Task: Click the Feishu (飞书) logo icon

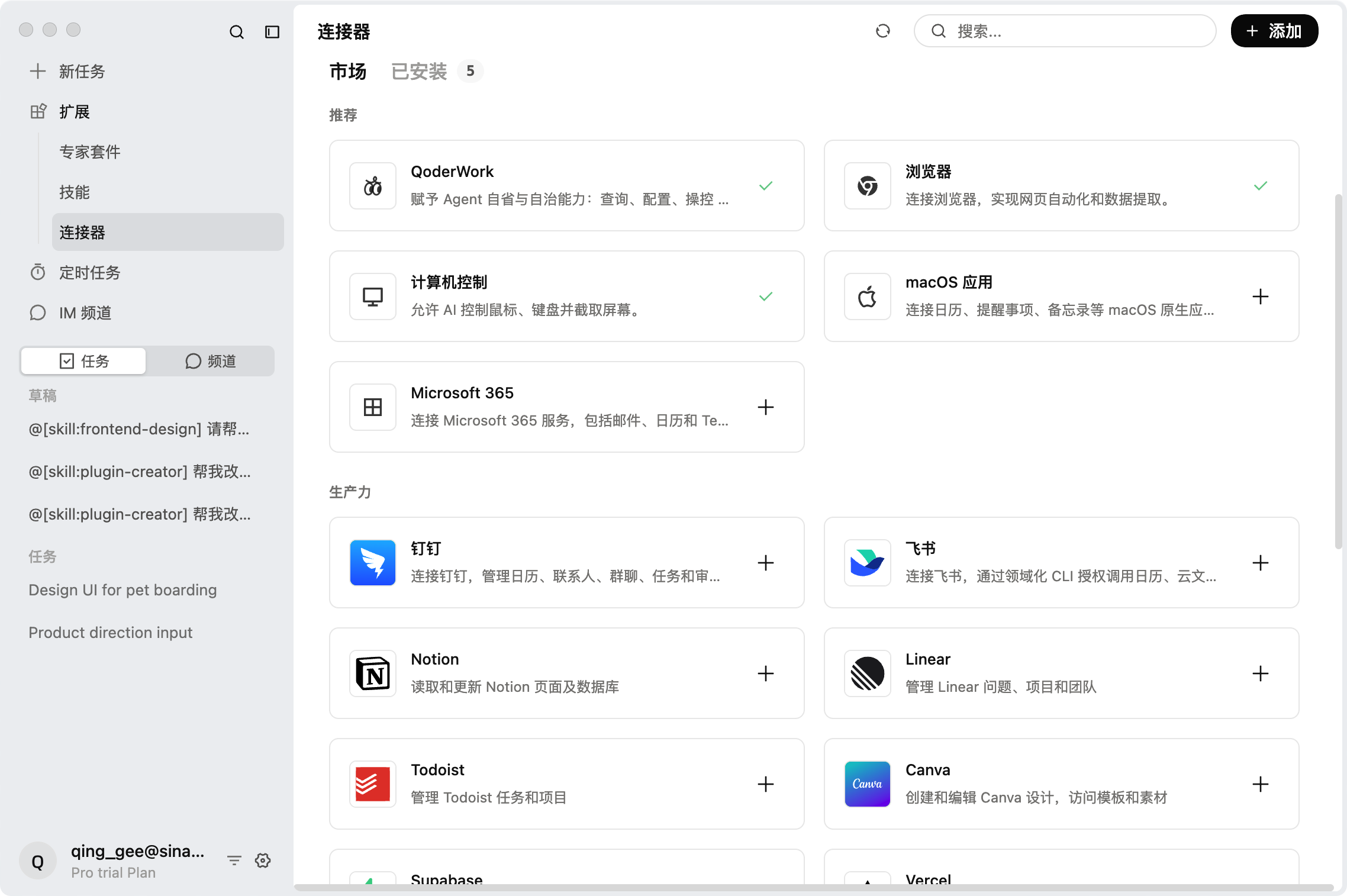Action: tap(867, 563)
